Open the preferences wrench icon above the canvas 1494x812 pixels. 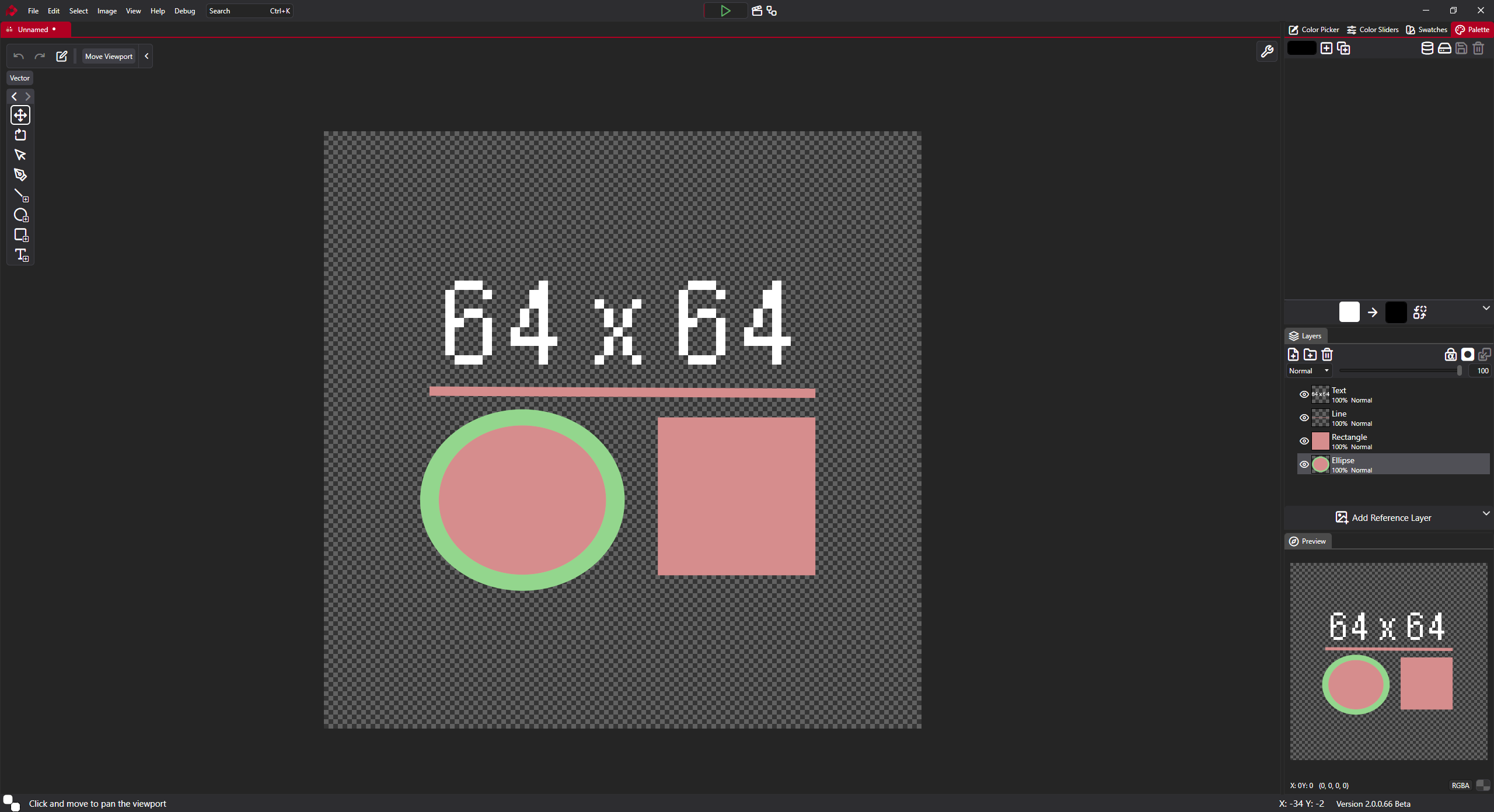point(1267,51)
